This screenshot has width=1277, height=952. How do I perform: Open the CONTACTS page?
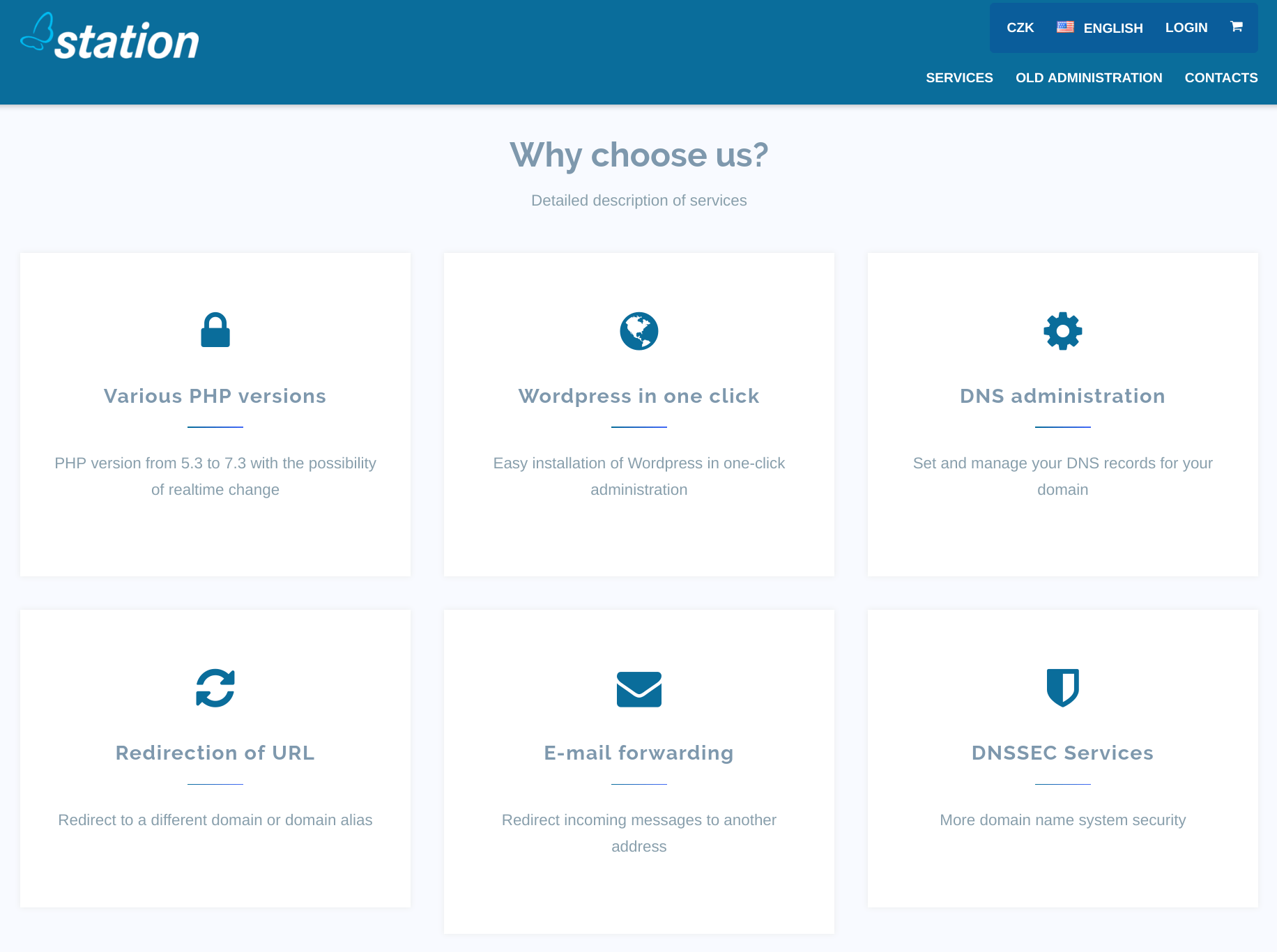(x=1221, y=78)
